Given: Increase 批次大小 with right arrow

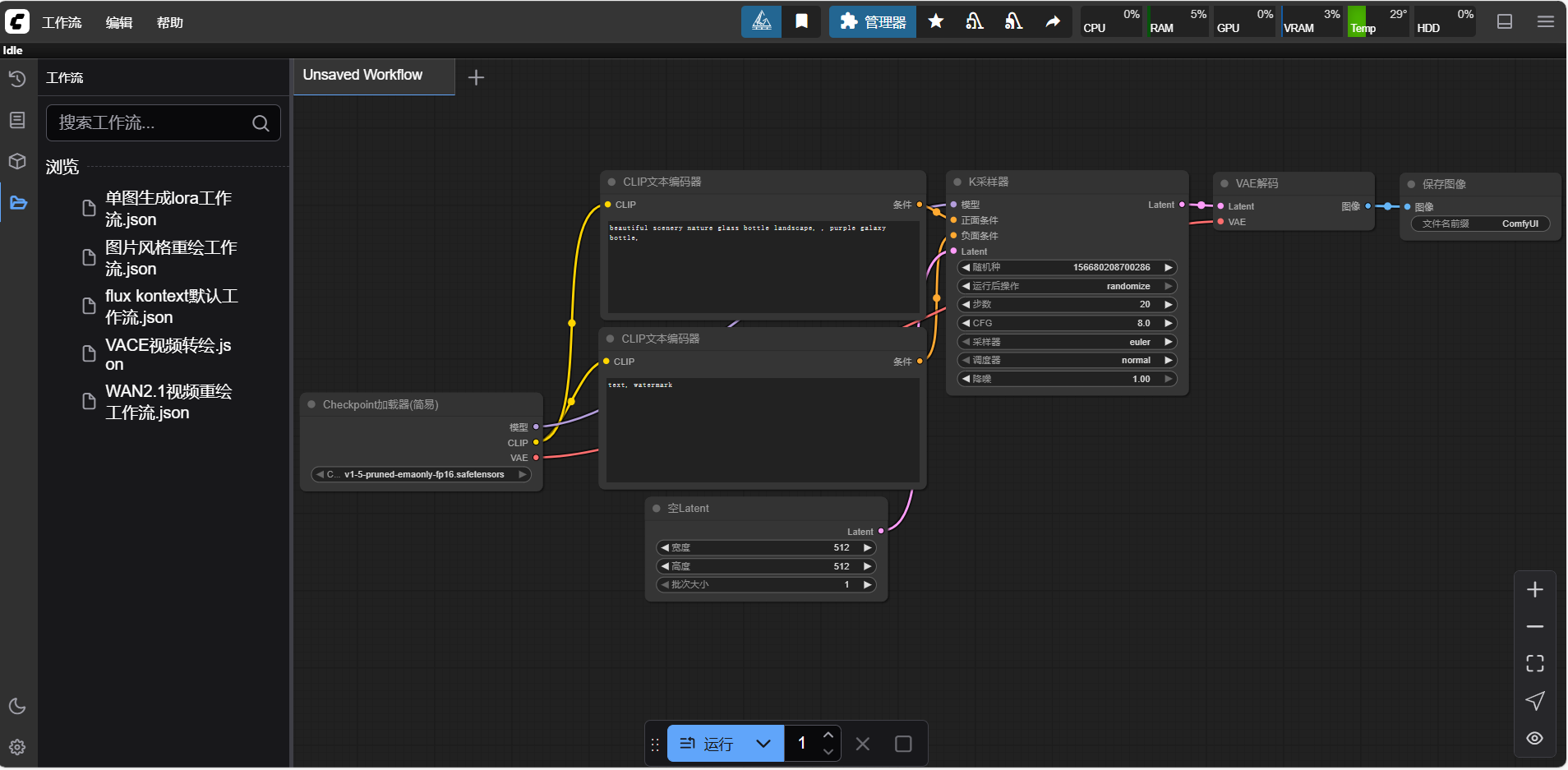Looking at the screenshot, I should point(867,585).
